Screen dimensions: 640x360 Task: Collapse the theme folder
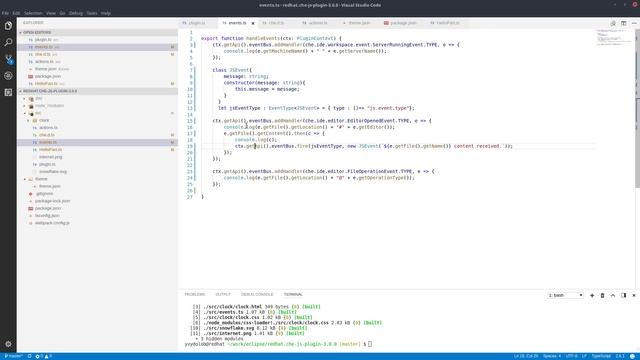(x=97, y=179)
